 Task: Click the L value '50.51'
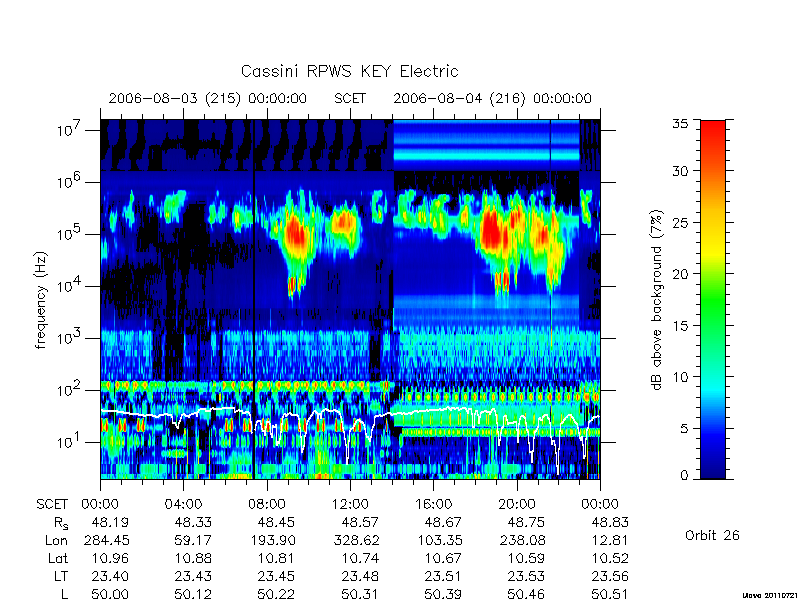[x=610, y=594]
